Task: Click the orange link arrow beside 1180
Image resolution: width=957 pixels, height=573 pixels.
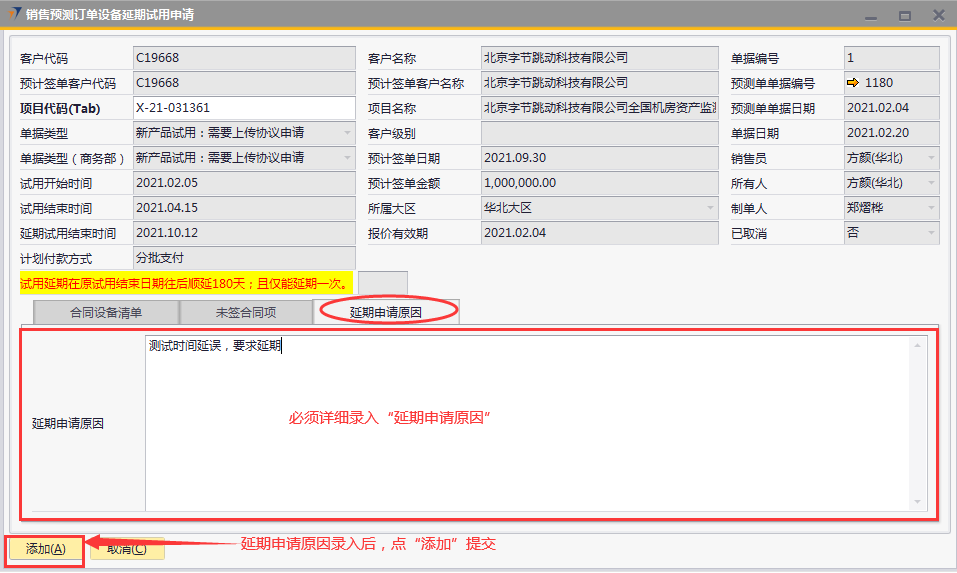Action: coord(853,83)
